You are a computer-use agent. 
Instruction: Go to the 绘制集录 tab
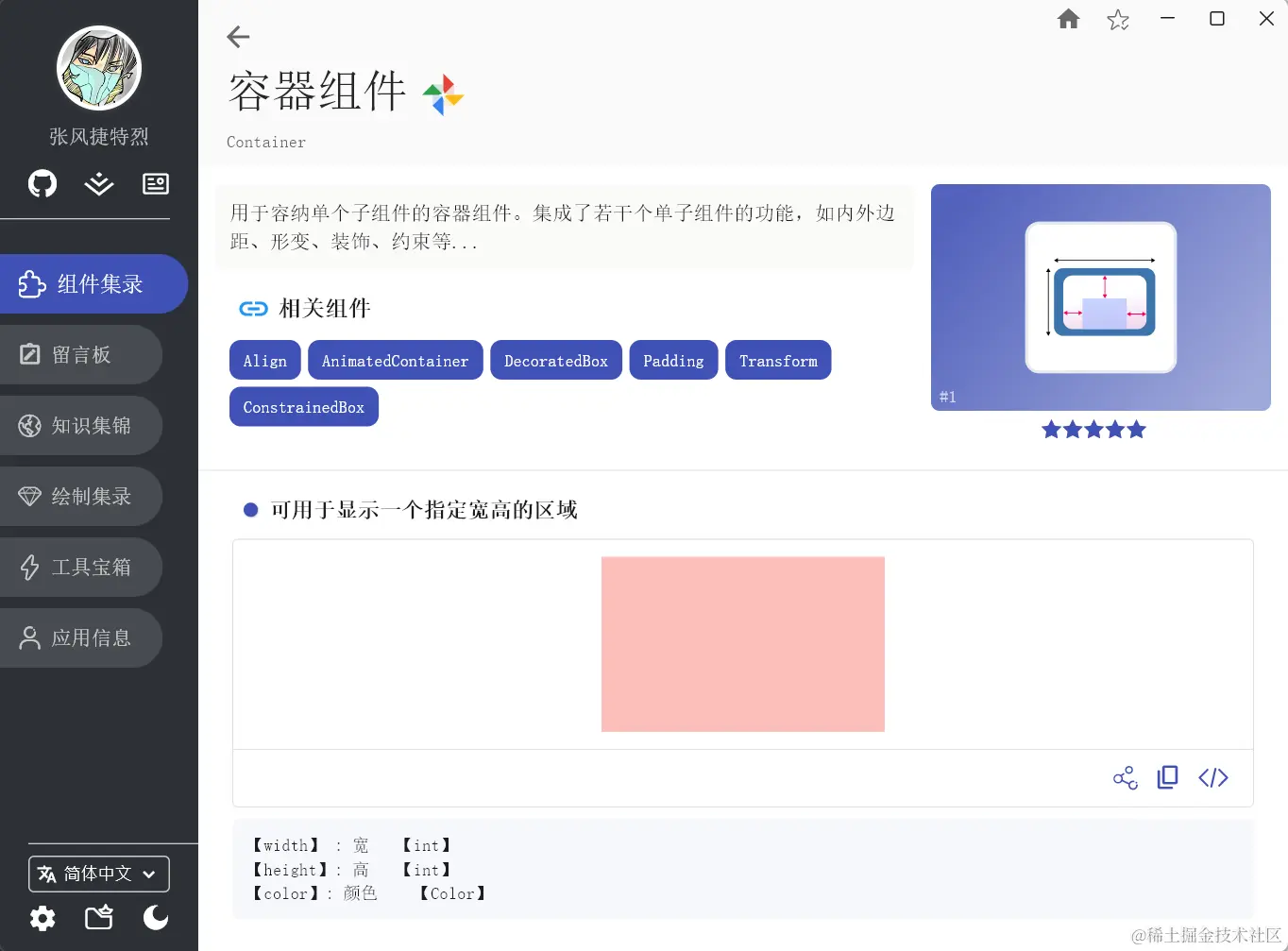click(x=81, y=496)
